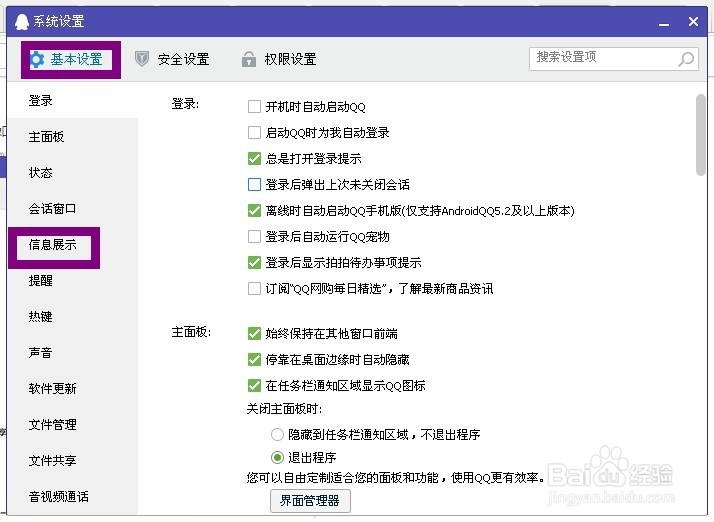Uncheck 始终保持在其他窗口前端

(x=254, y=333)
